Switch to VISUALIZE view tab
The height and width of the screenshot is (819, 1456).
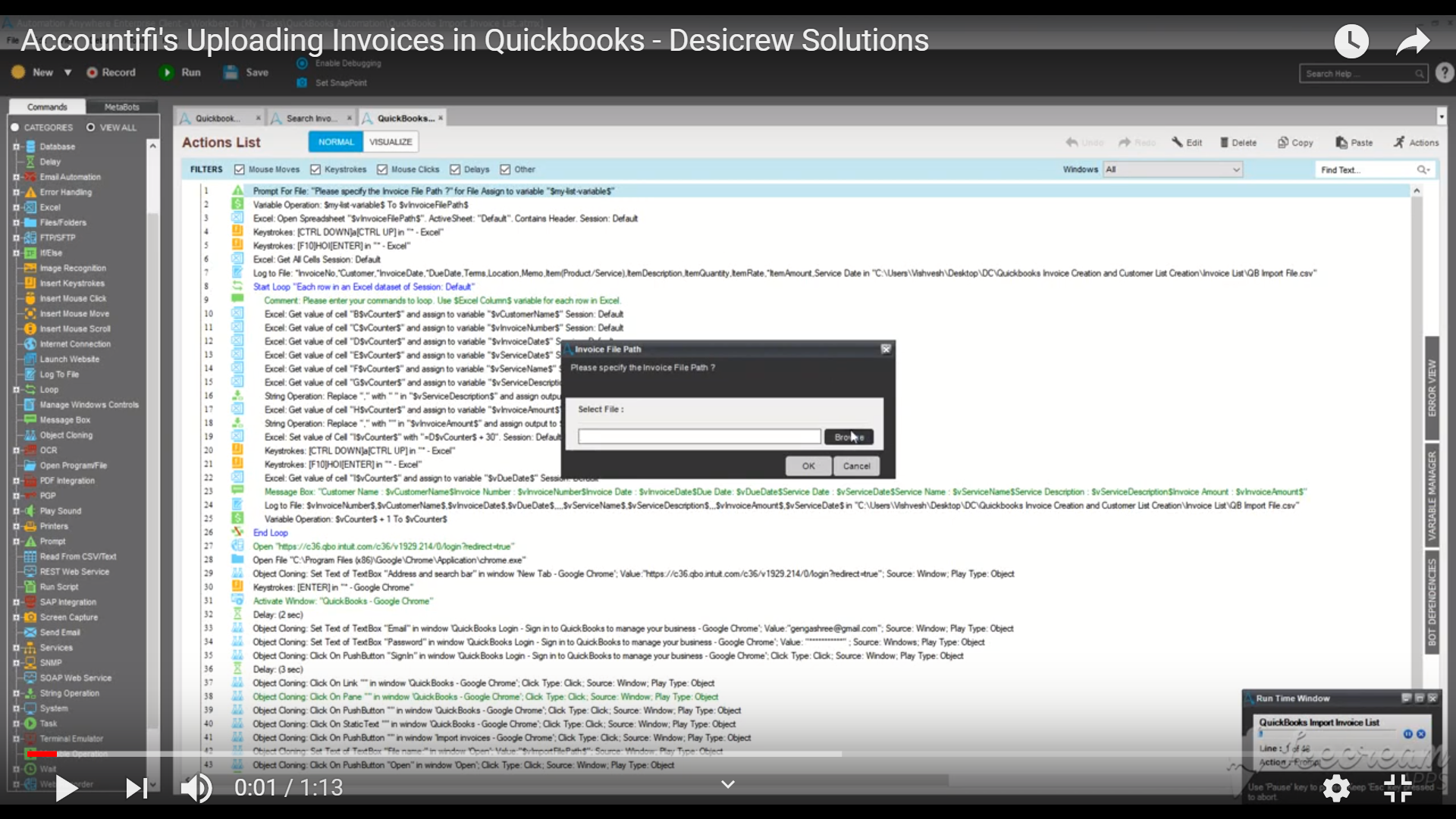coord(391,142)
